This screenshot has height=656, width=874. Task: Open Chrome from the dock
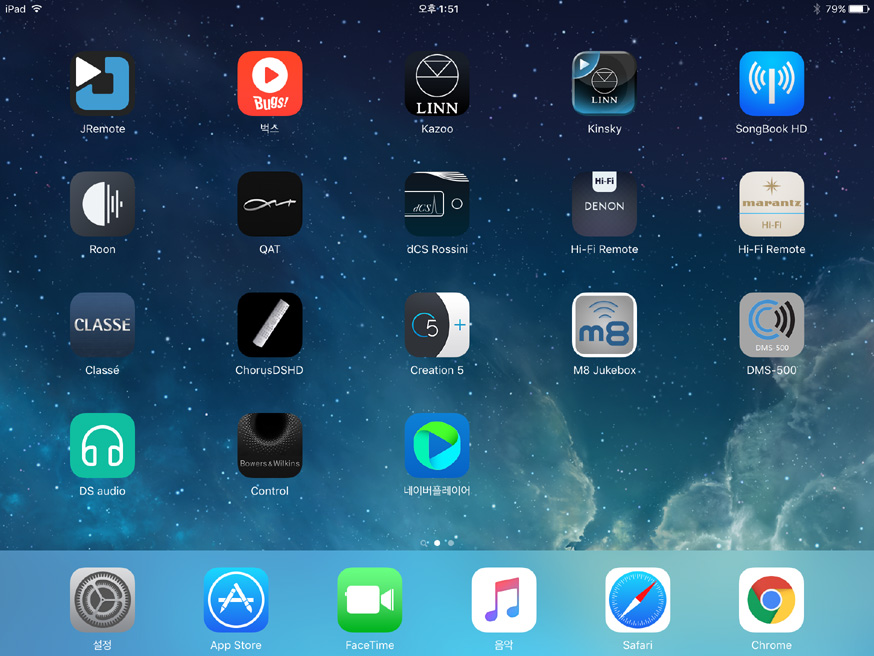771,600
